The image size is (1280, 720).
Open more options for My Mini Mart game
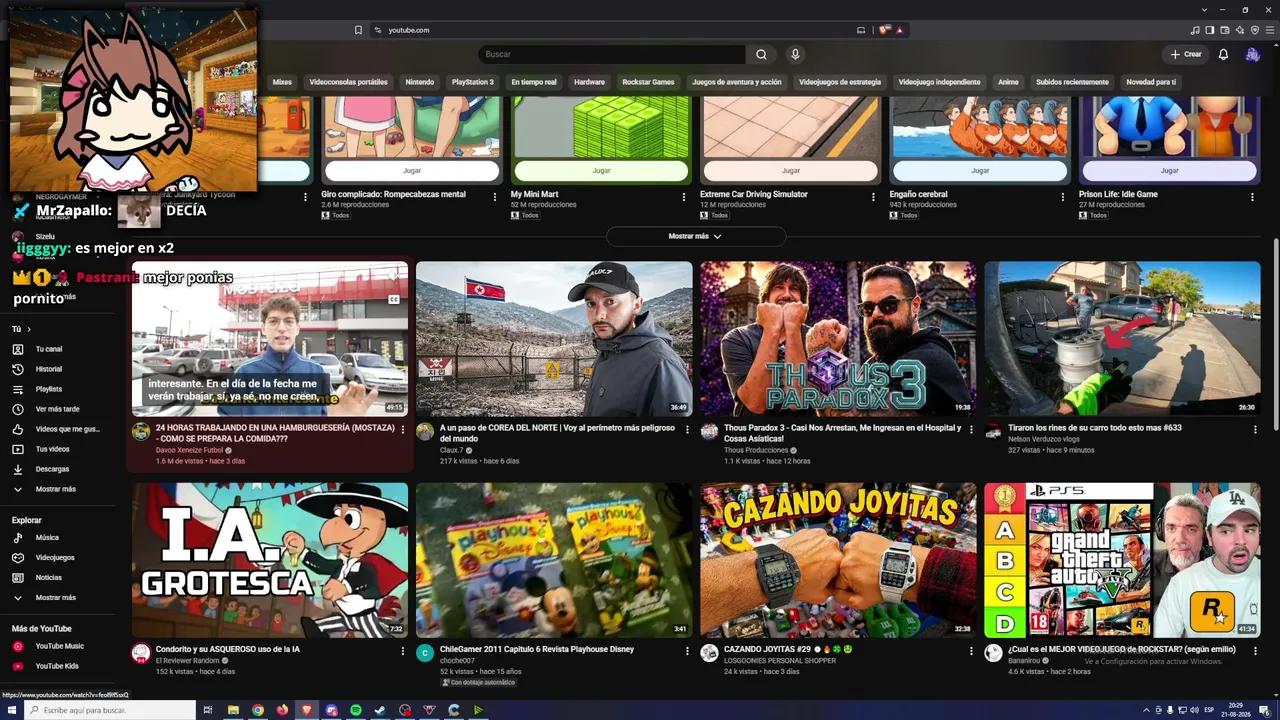684,197
